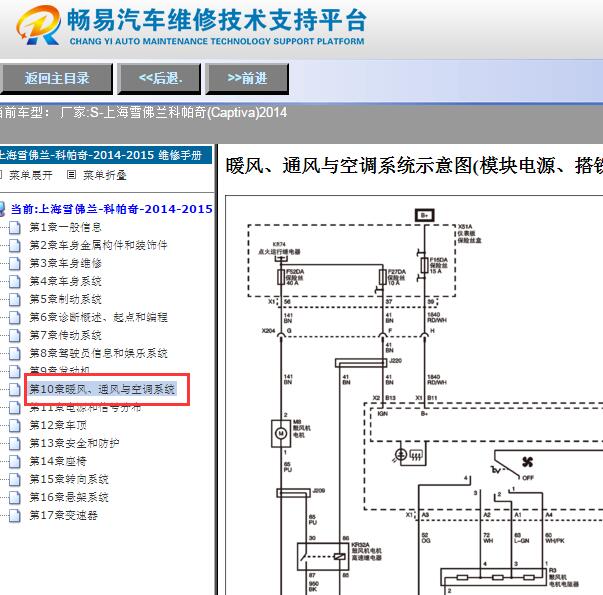The width and height of the screenshot is (603, 595).
Task: Click page icon beside 第5章制动系统
Action: pyautogui.click(x=15, y=299)
